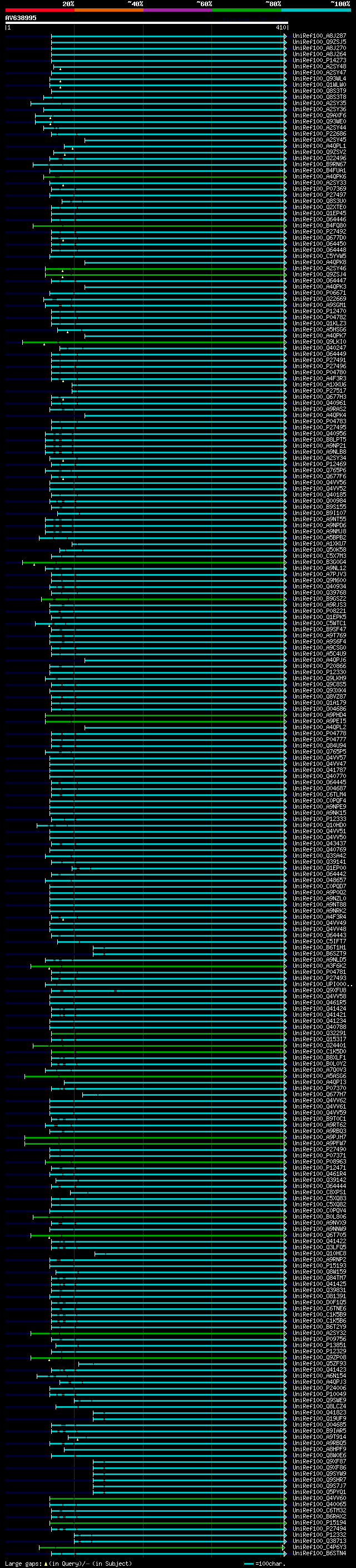
Task: Open hit UniRef100_A9NT88
Action: coord(319,904)
